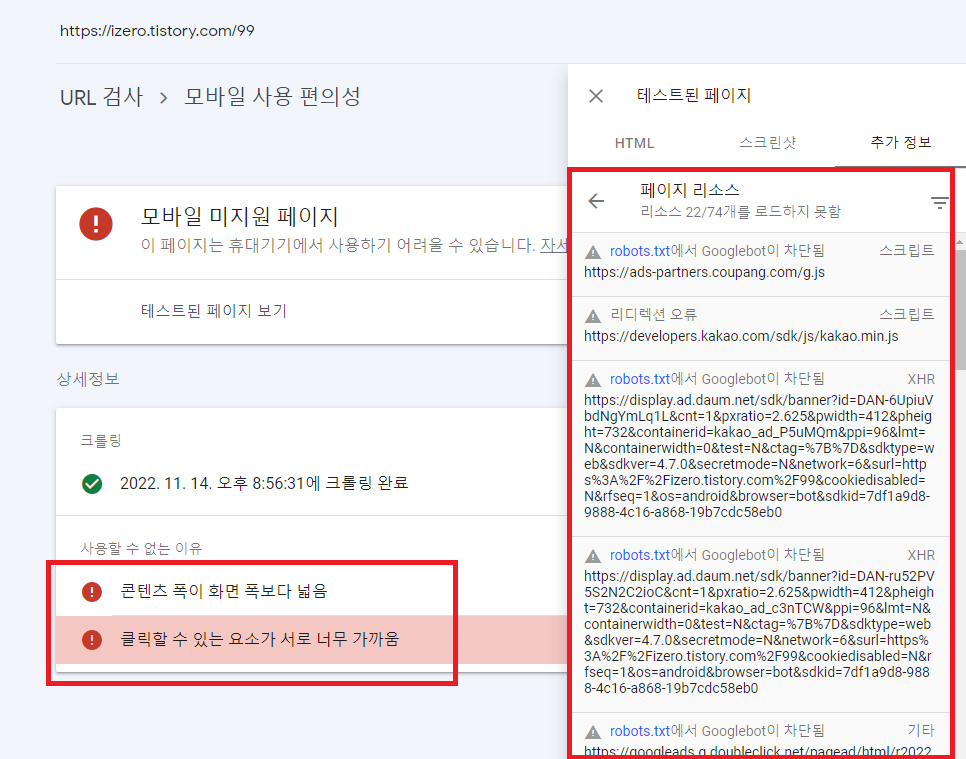Click the crawl time text 2022. 11. 14. 오후 8:56:31
This screenshot has height=759, width=966.
[212, 483]
